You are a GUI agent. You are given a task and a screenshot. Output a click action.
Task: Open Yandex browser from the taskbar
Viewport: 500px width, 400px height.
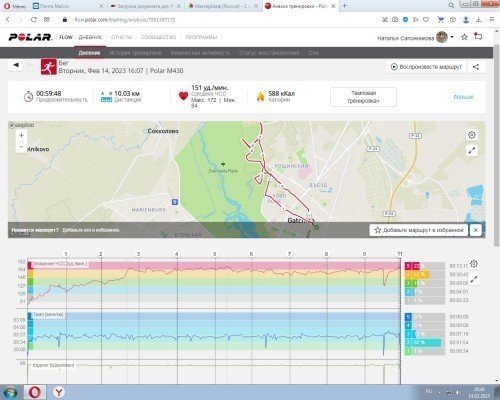(59, 392)
